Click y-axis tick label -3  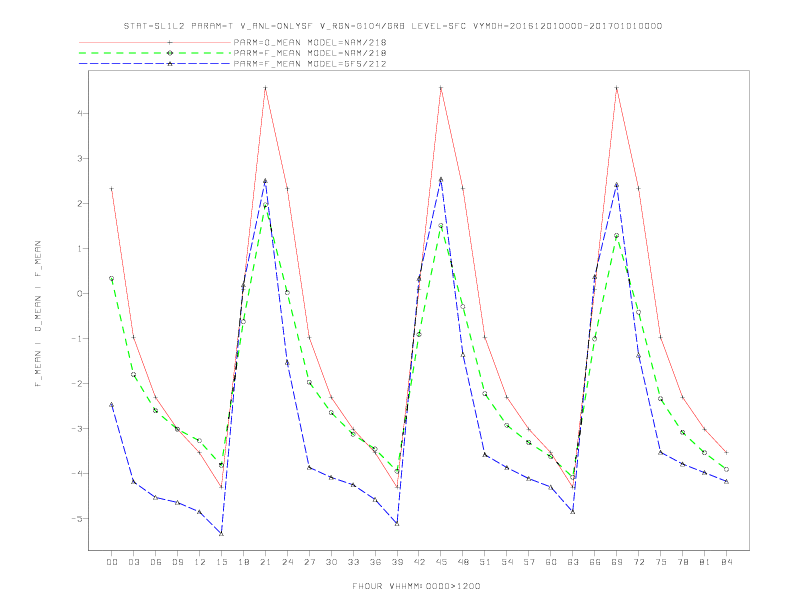click(x=77, y=429)
